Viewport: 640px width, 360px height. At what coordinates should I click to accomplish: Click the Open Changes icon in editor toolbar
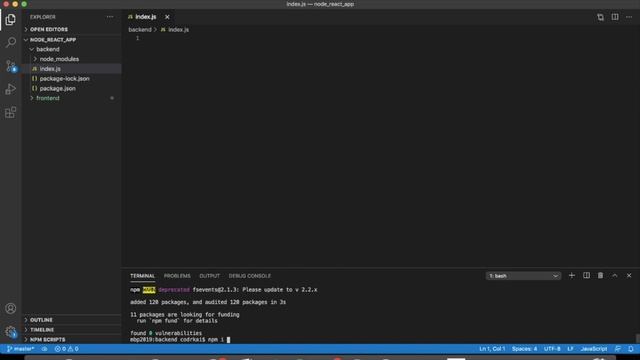[x=600, y=17]
